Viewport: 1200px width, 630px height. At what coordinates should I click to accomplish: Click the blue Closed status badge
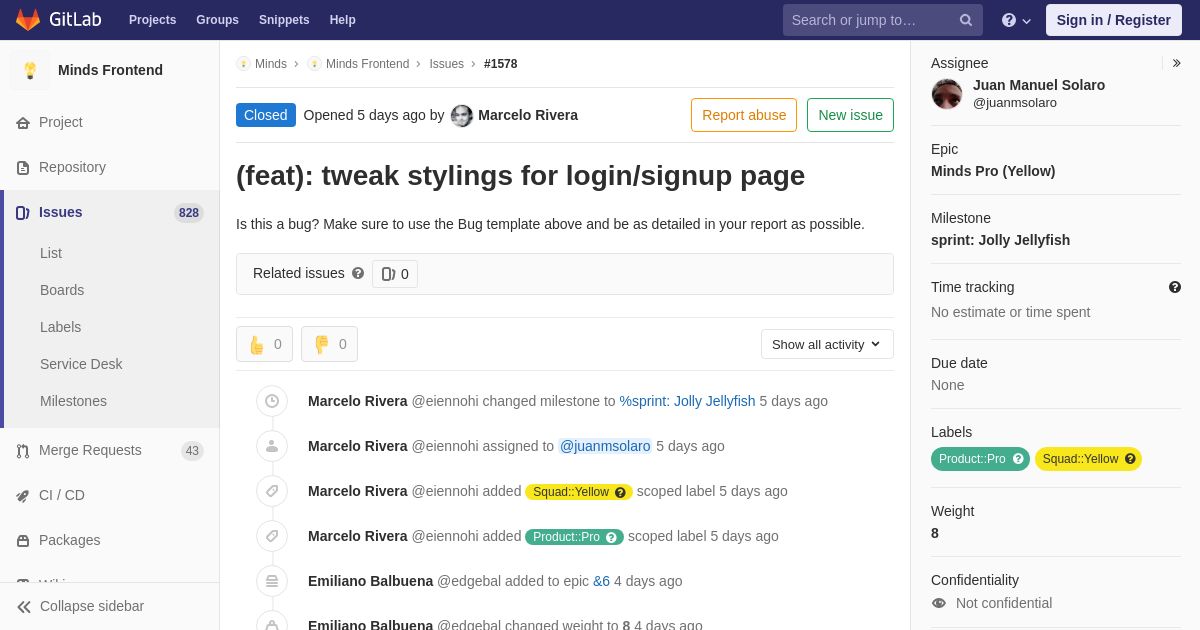pyautogui.click(x=266, y=115)
